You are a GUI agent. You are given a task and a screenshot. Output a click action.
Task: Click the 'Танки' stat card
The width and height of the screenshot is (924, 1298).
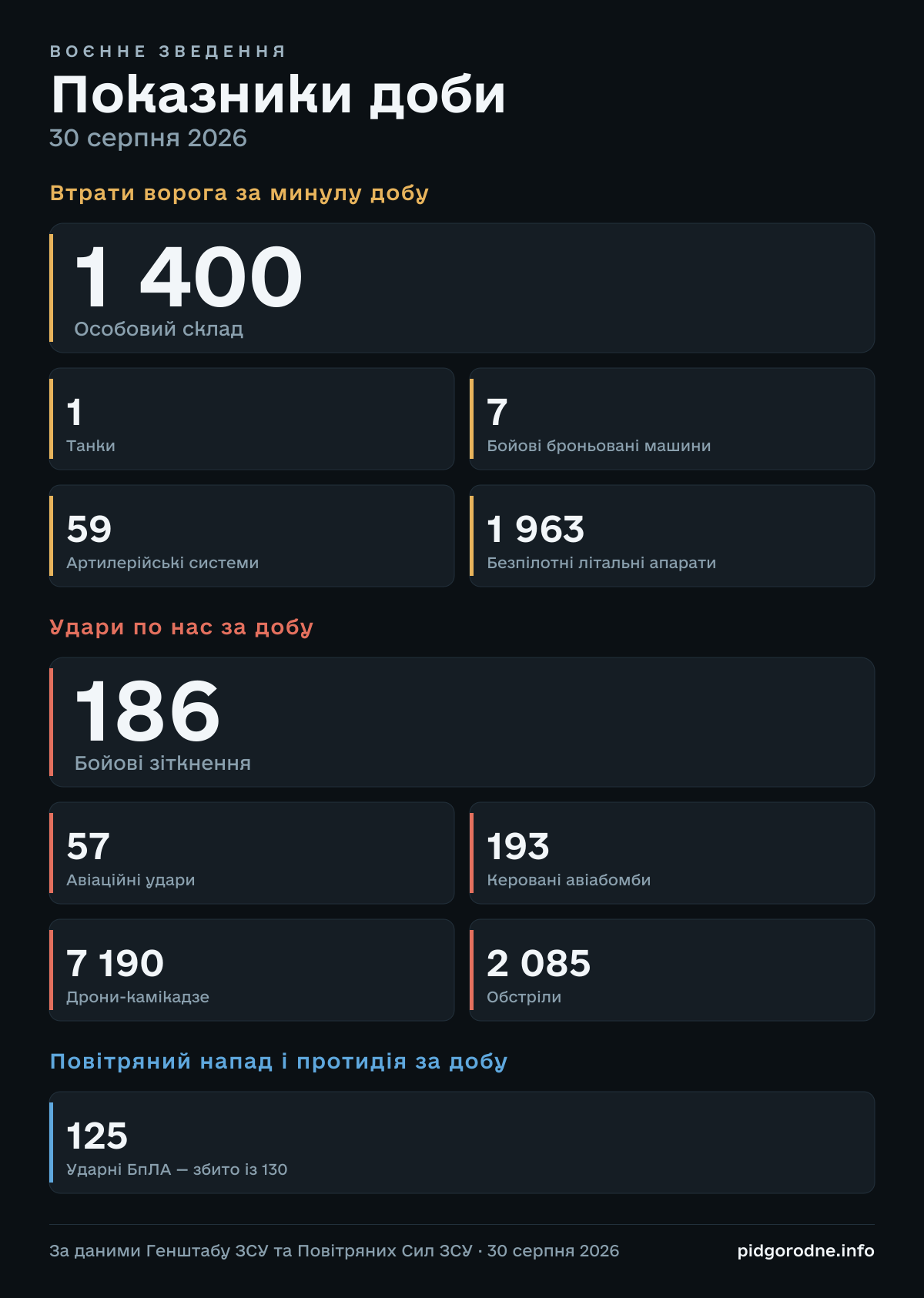(252, 419)
